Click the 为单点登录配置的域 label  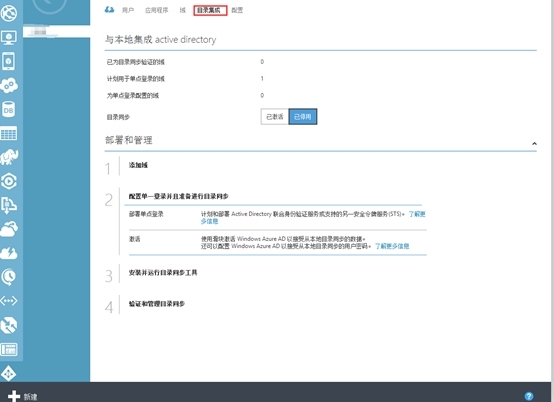click(133, 95)
